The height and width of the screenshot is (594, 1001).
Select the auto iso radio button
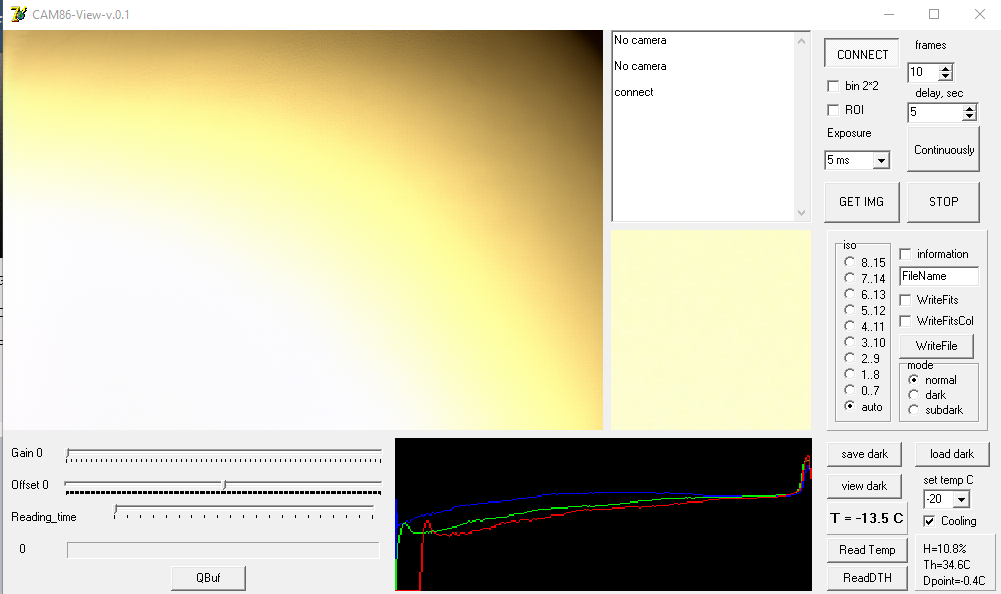(x=849, y=407)
